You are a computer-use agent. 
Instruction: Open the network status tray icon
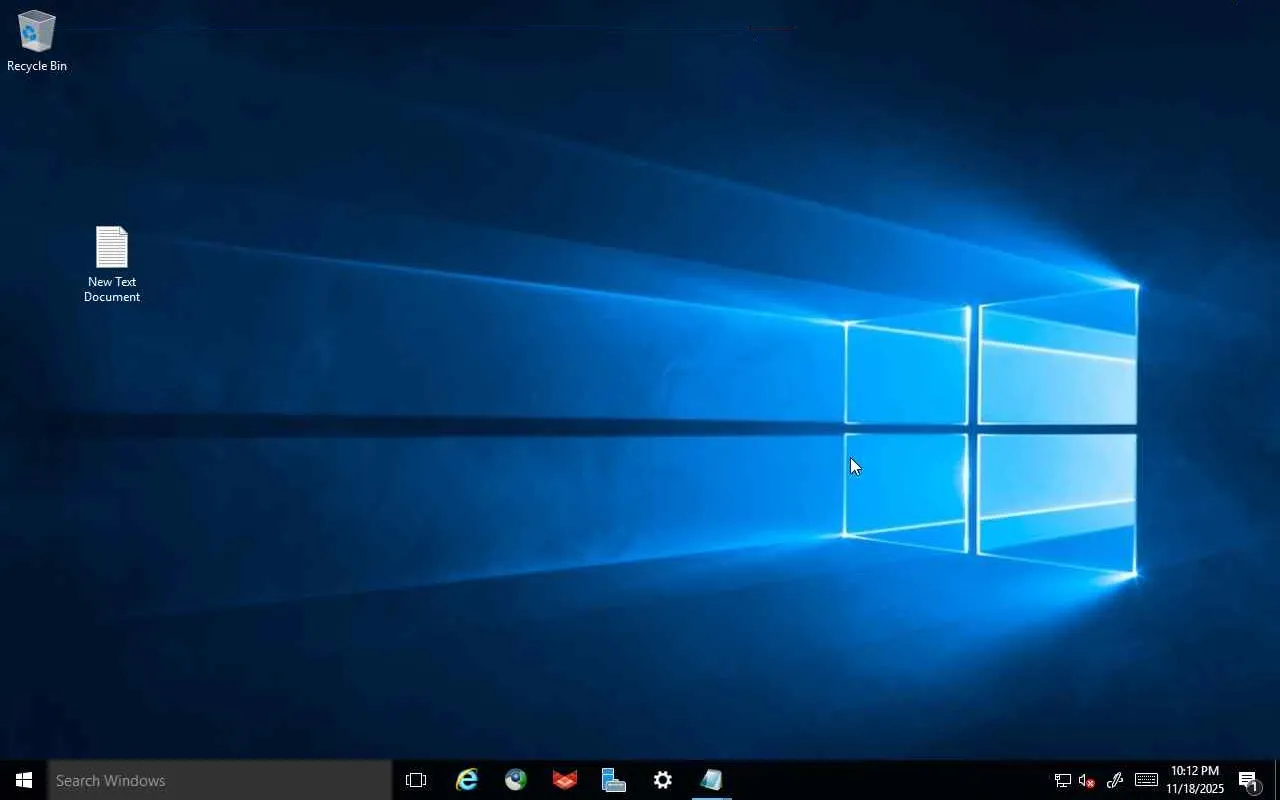pos(1062,780)
